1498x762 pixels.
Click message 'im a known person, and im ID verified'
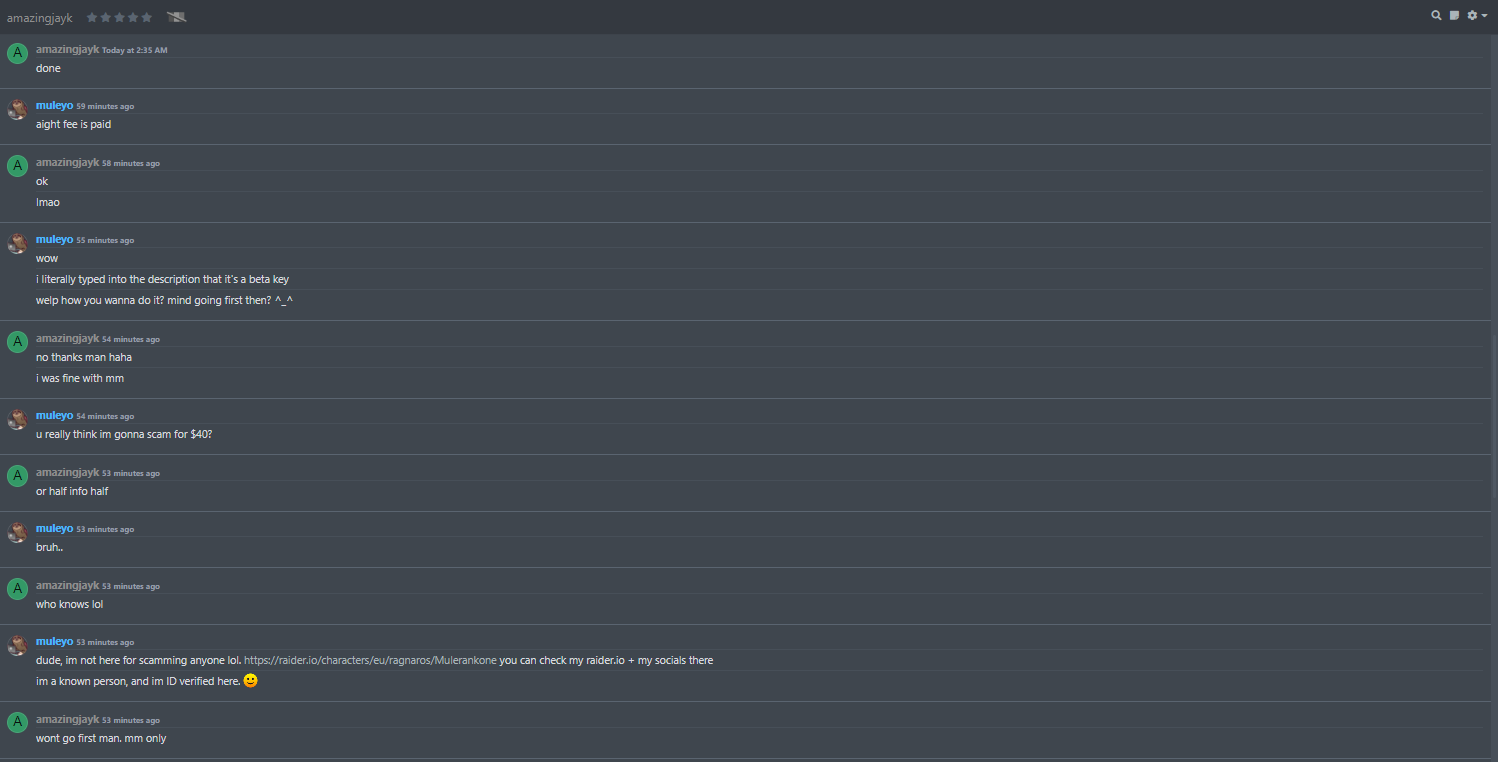(138, 681)
